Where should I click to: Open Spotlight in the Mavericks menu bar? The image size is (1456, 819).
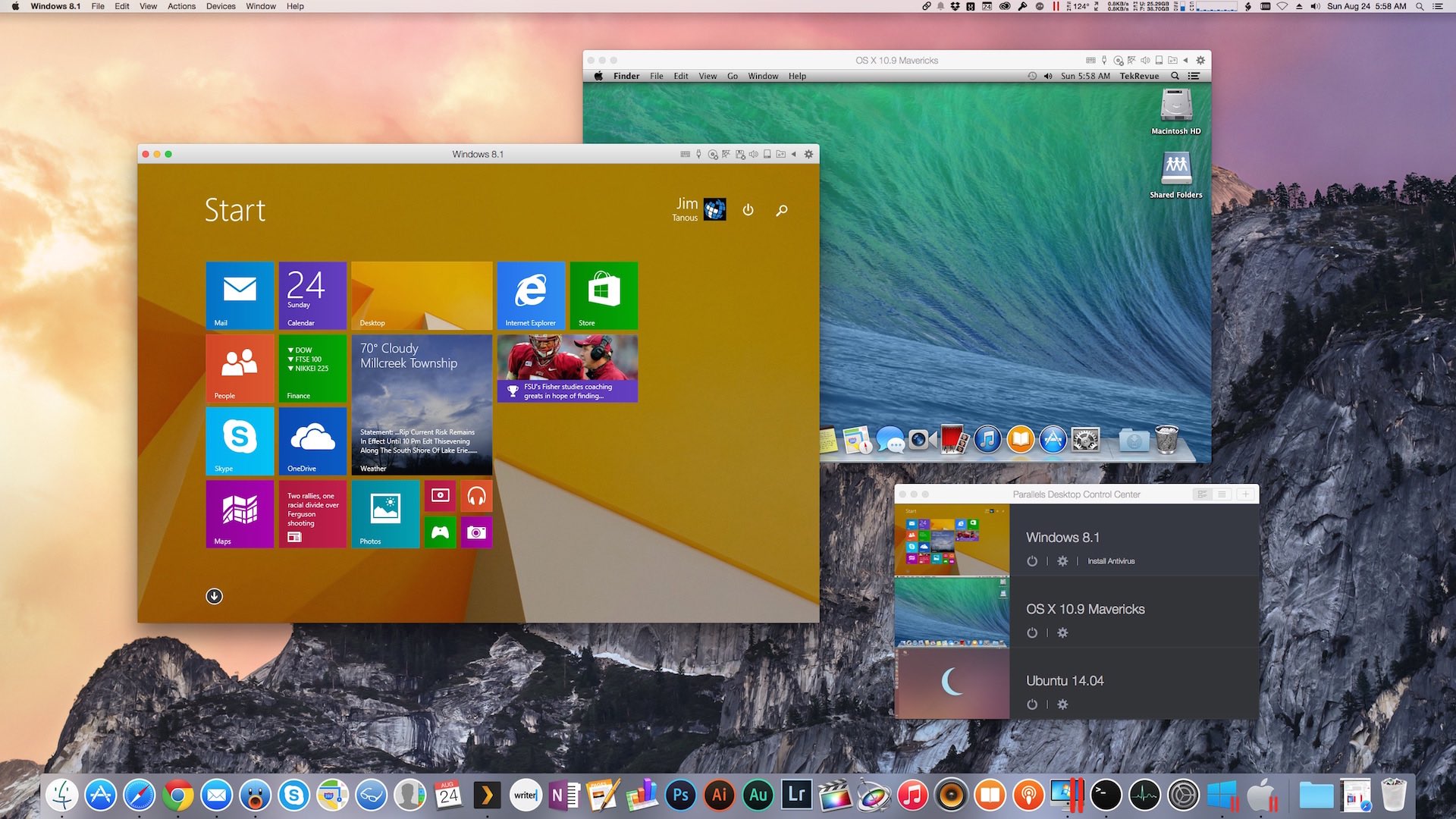click(1175, 76)
